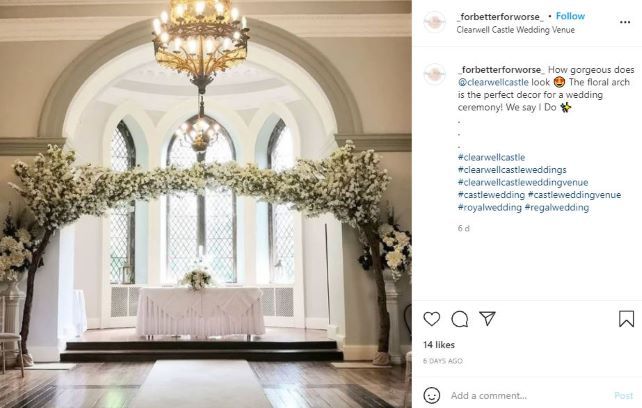This screenshot has width=642, height=408.
Task: Click header profile avatar of _forbetterforworse_
Action: pos(434,22)
